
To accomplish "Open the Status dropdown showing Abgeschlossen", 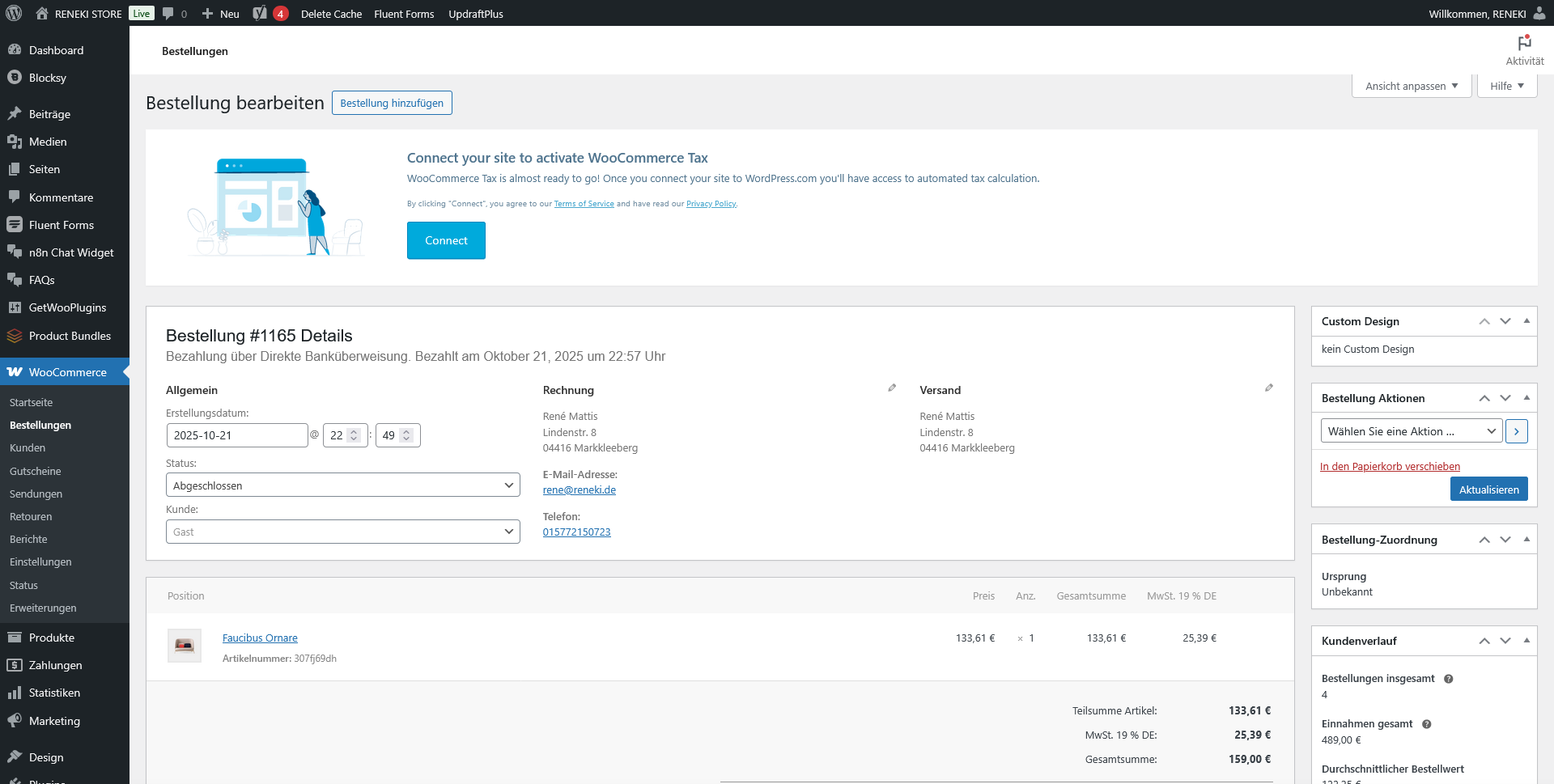I will [342, 485].
